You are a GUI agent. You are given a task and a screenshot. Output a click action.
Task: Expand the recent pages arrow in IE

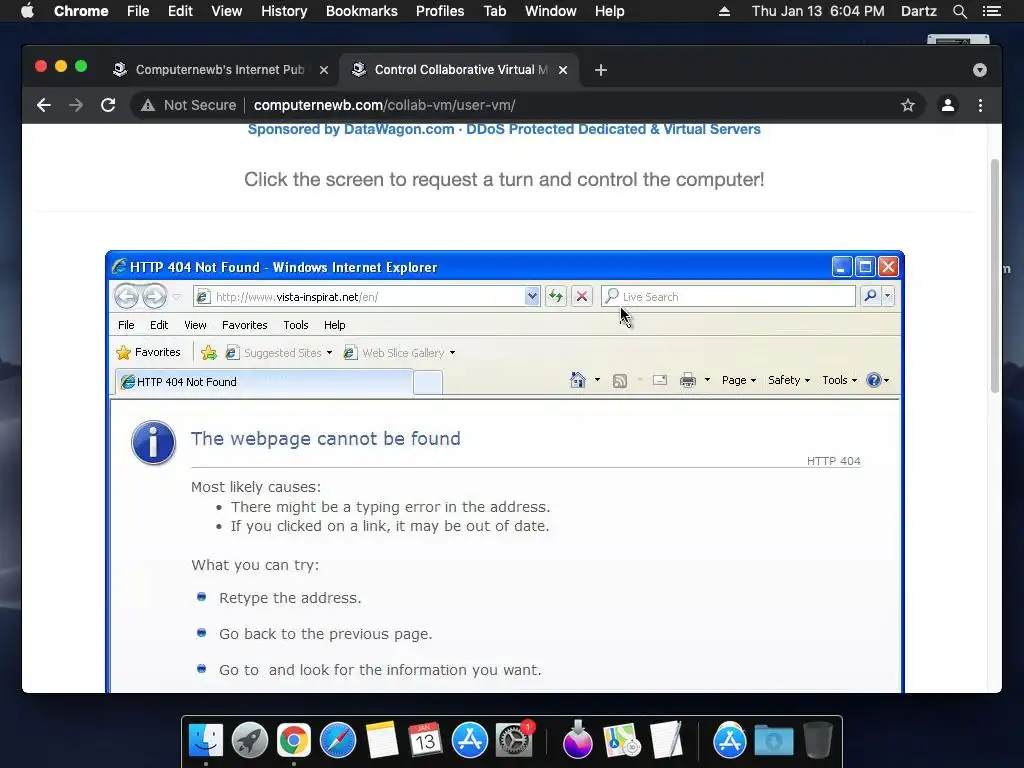[x=177, y=297]
